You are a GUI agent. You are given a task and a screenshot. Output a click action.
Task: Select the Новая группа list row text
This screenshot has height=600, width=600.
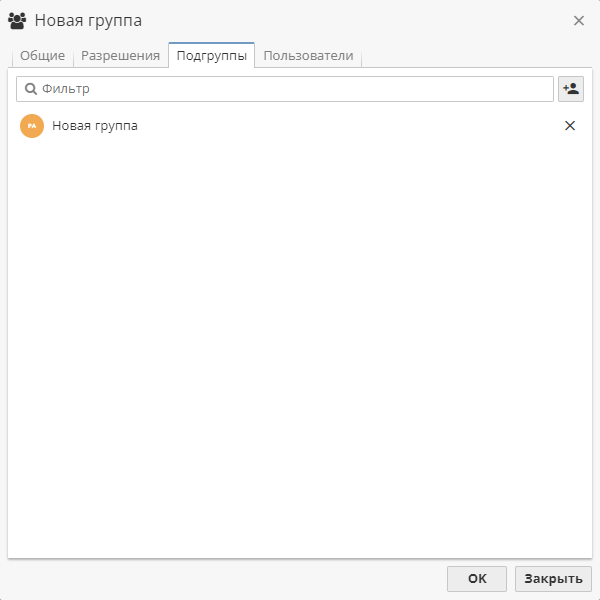pyautogui.click(x=95, y=126)
